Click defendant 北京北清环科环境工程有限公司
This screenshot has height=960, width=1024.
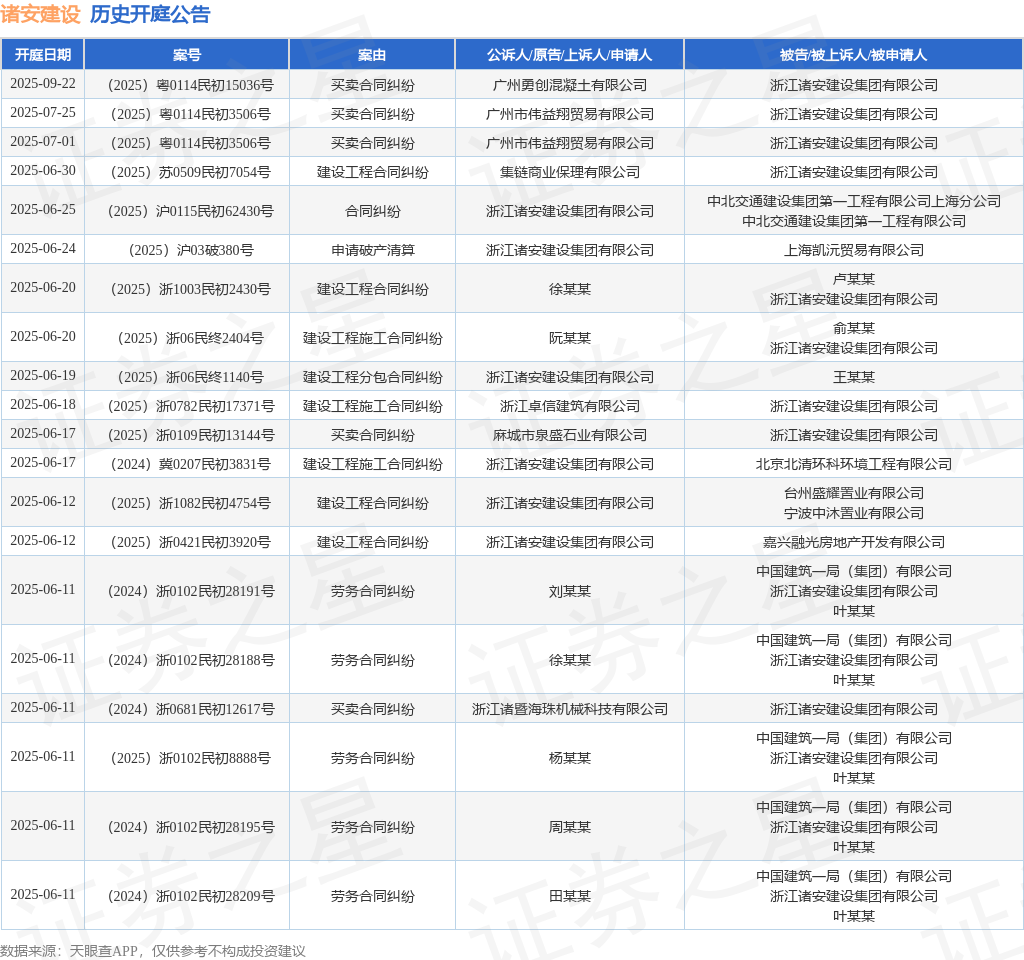[x=854, y=464]
